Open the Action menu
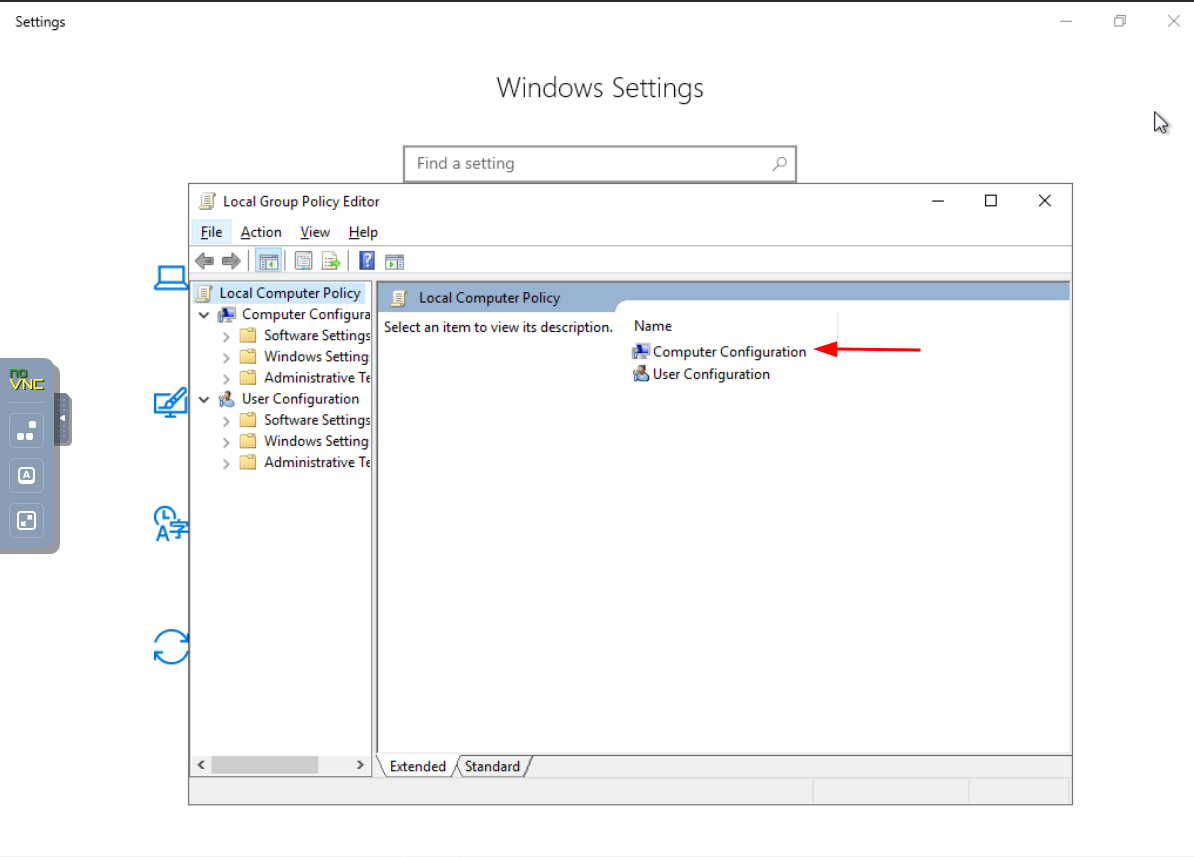Image resolution: width=1194 pixels, height=857 pixels. click(261, 232)
